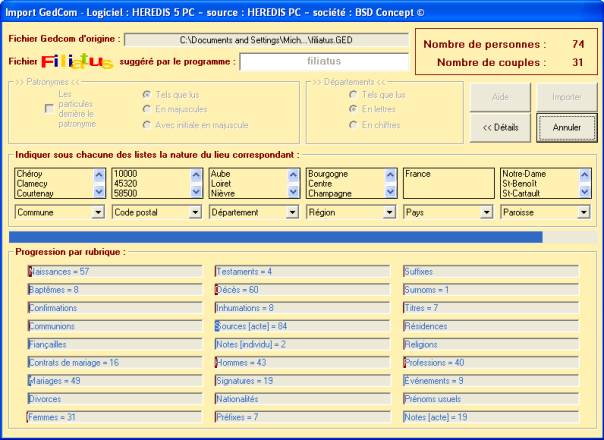Click the 'Professions = 40' rubric bar
The height and width of the screenshot is (440, 604).
coord(491,363)
